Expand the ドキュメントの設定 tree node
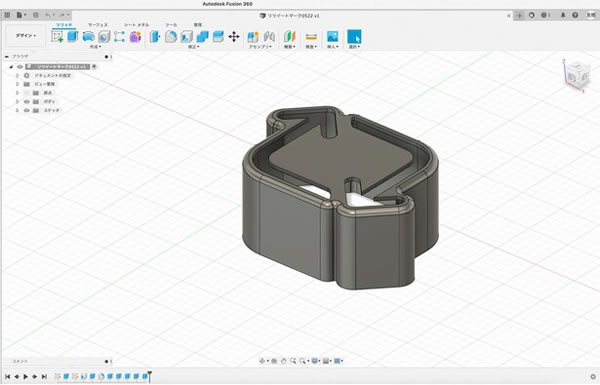Viewport: 600px width, 385px height. pos(17,75)
